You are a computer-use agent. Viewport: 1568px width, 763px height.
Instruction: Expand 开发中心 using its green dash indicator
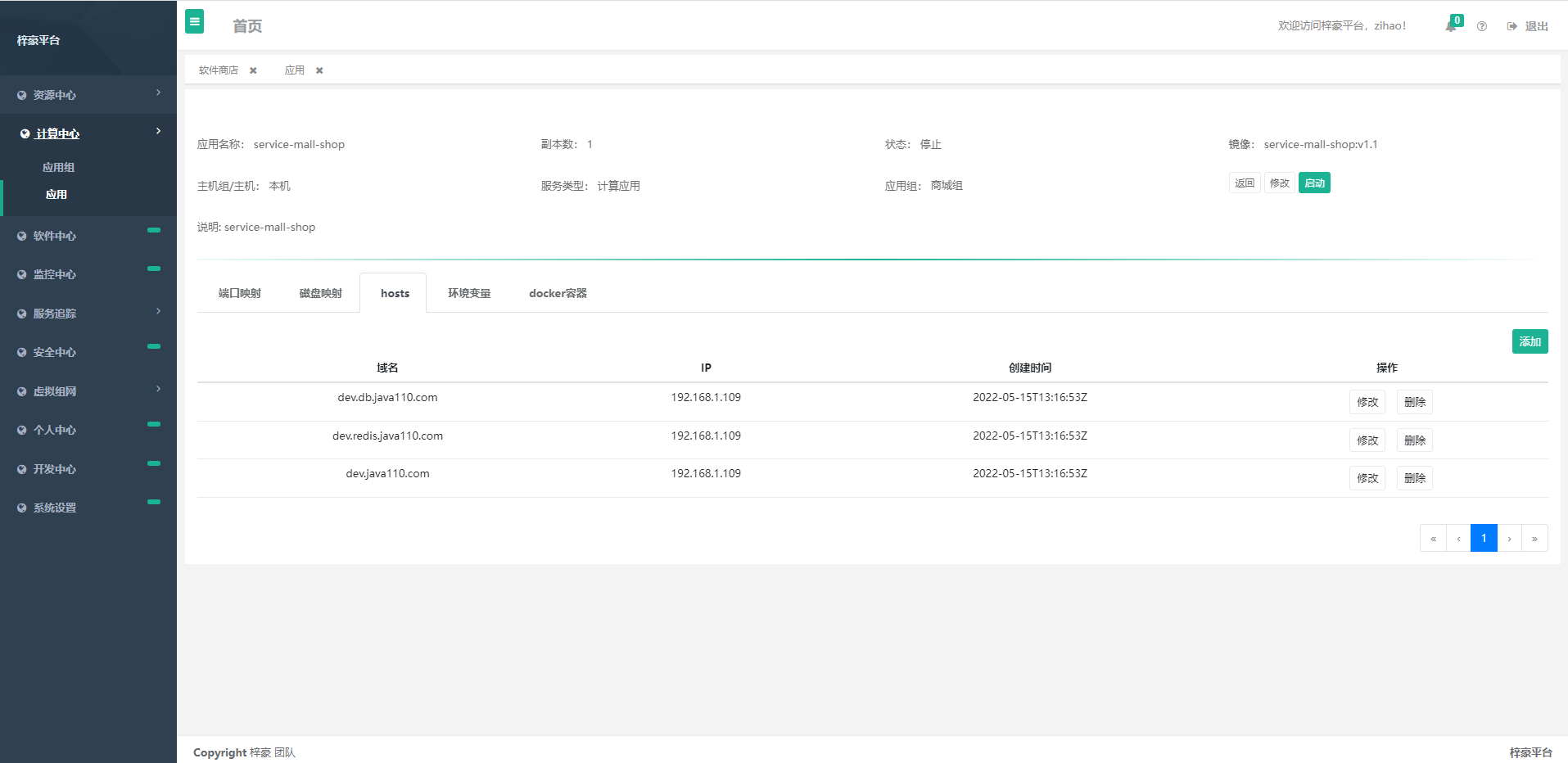pos(154,463)
